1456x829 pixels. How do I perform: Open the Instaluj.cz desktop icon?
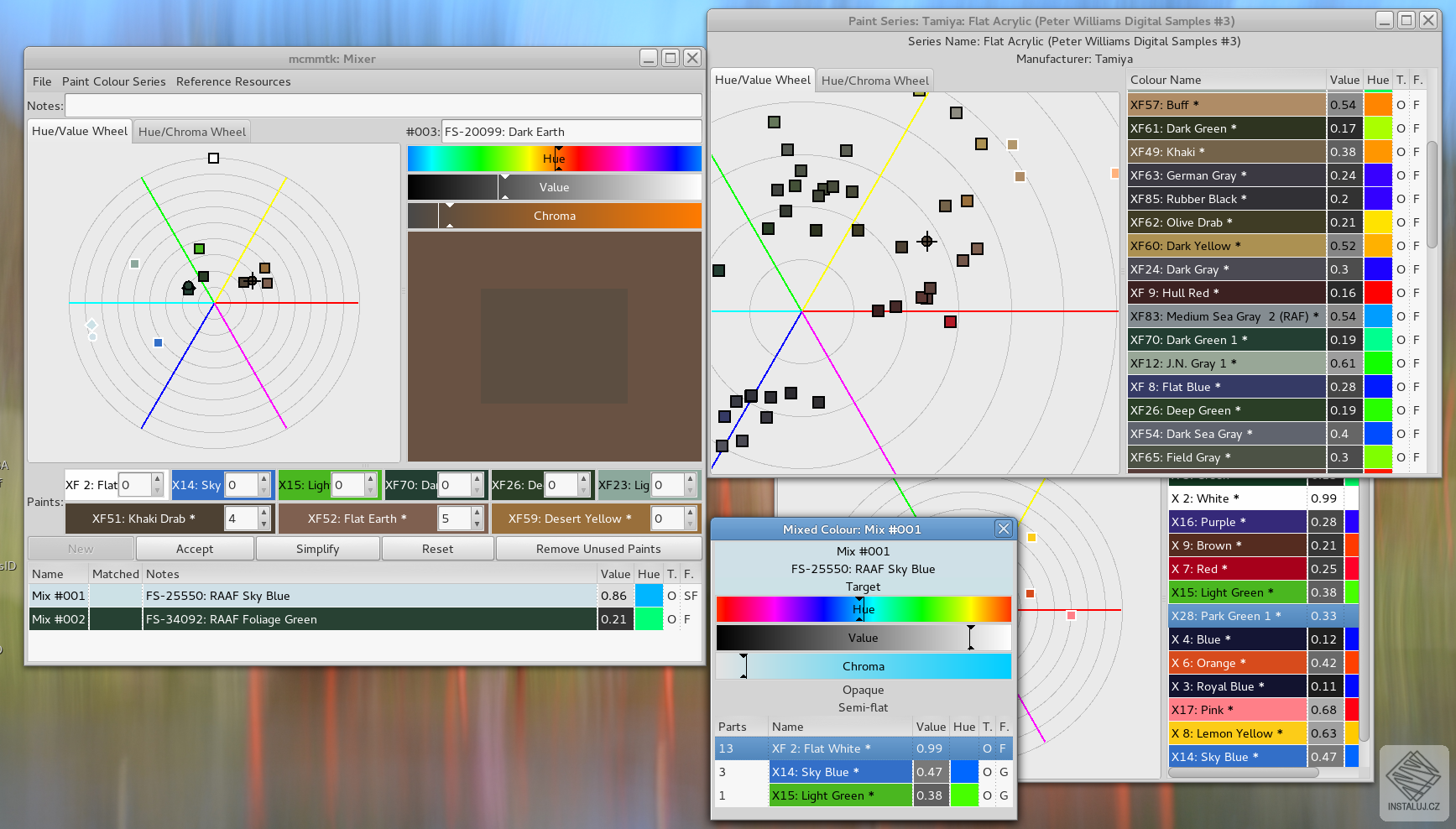[x=1412, y=780]
